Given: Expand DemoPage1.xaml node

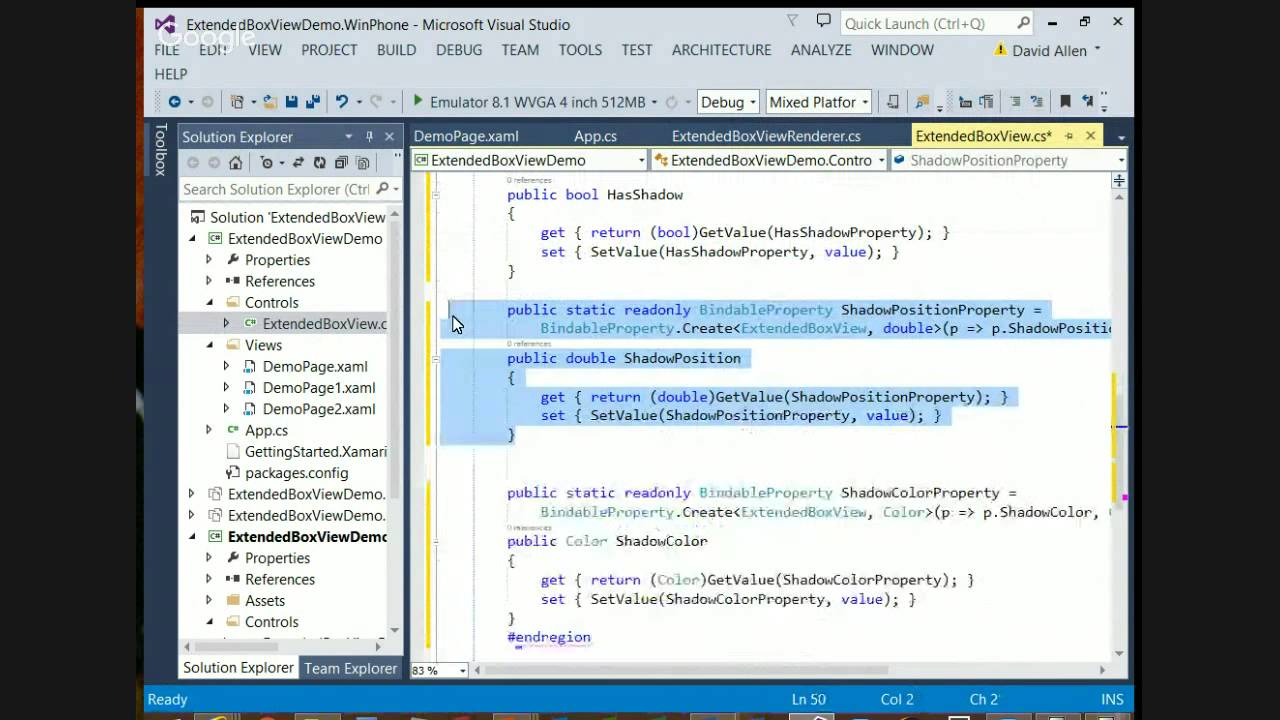Looking at the screenshot, I should [x=227, y=388].
